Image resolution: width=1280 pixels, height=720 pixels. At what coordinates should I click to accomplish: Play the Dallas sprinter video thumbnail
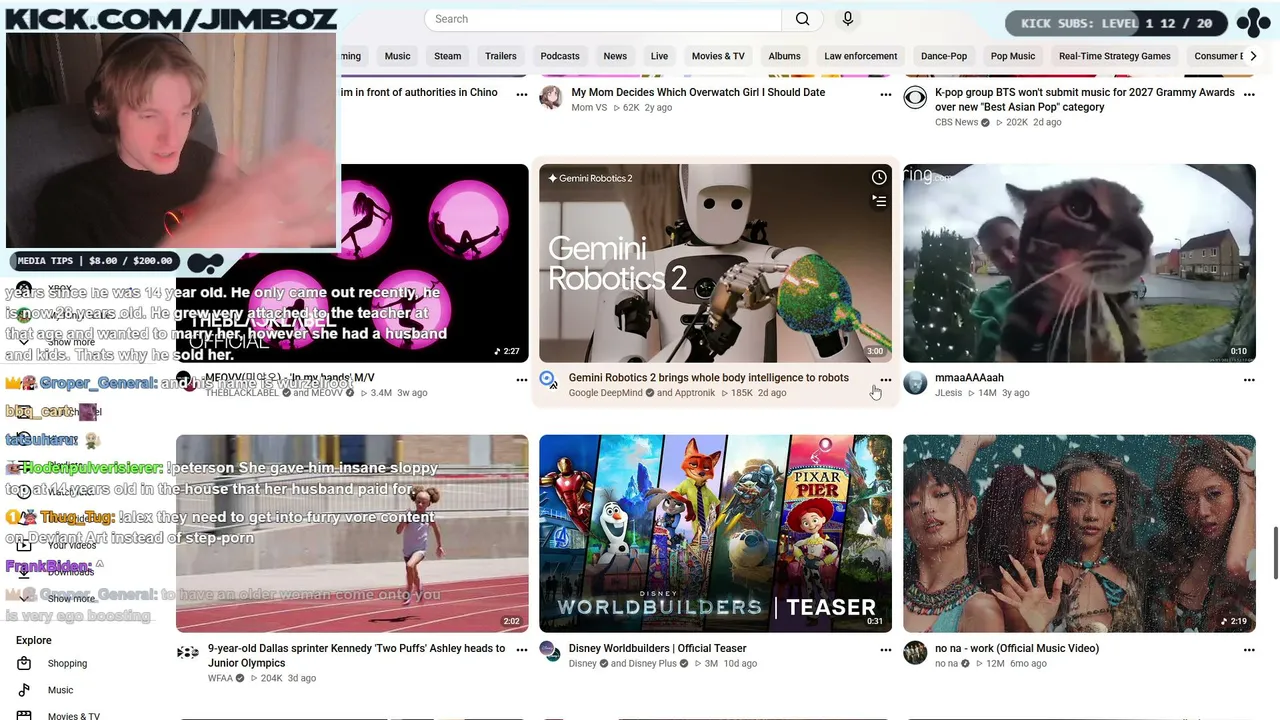click(x=352, y=533)
